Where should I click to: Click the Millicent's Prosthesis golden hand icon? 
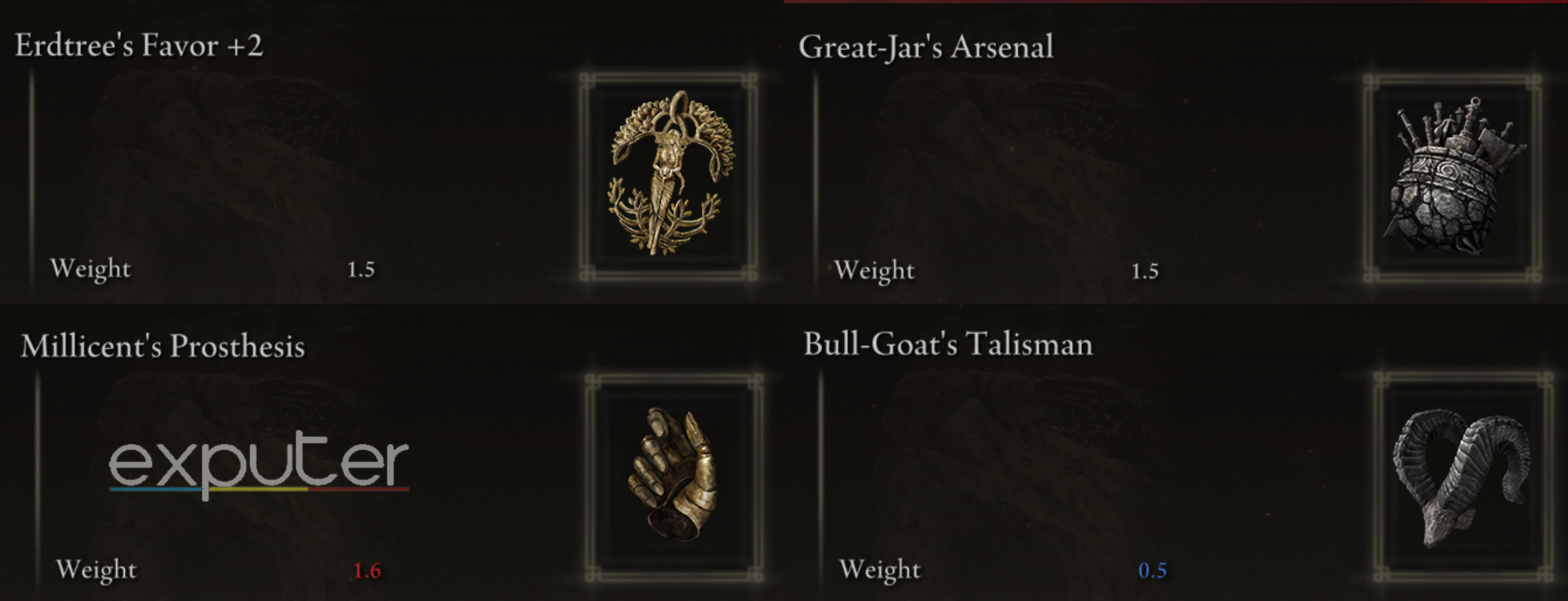(x=672, y=474)
